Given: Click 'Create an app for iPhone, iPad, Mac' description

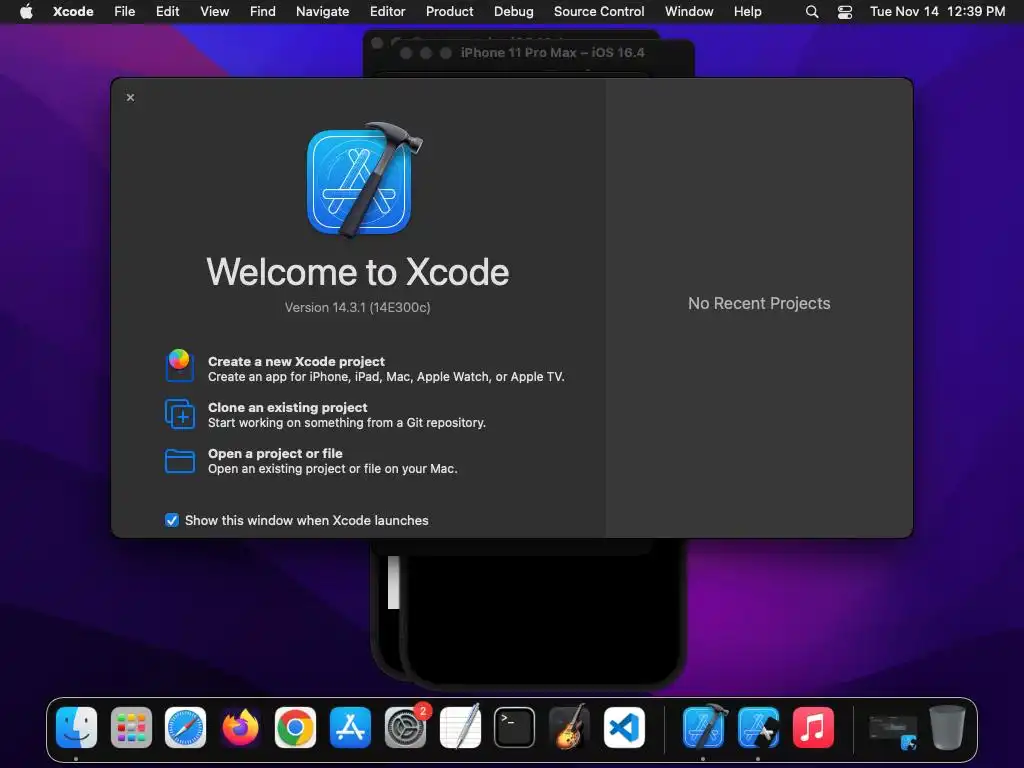Looking at the screenshot, I should pyautogui.click(x=386, y=377).
